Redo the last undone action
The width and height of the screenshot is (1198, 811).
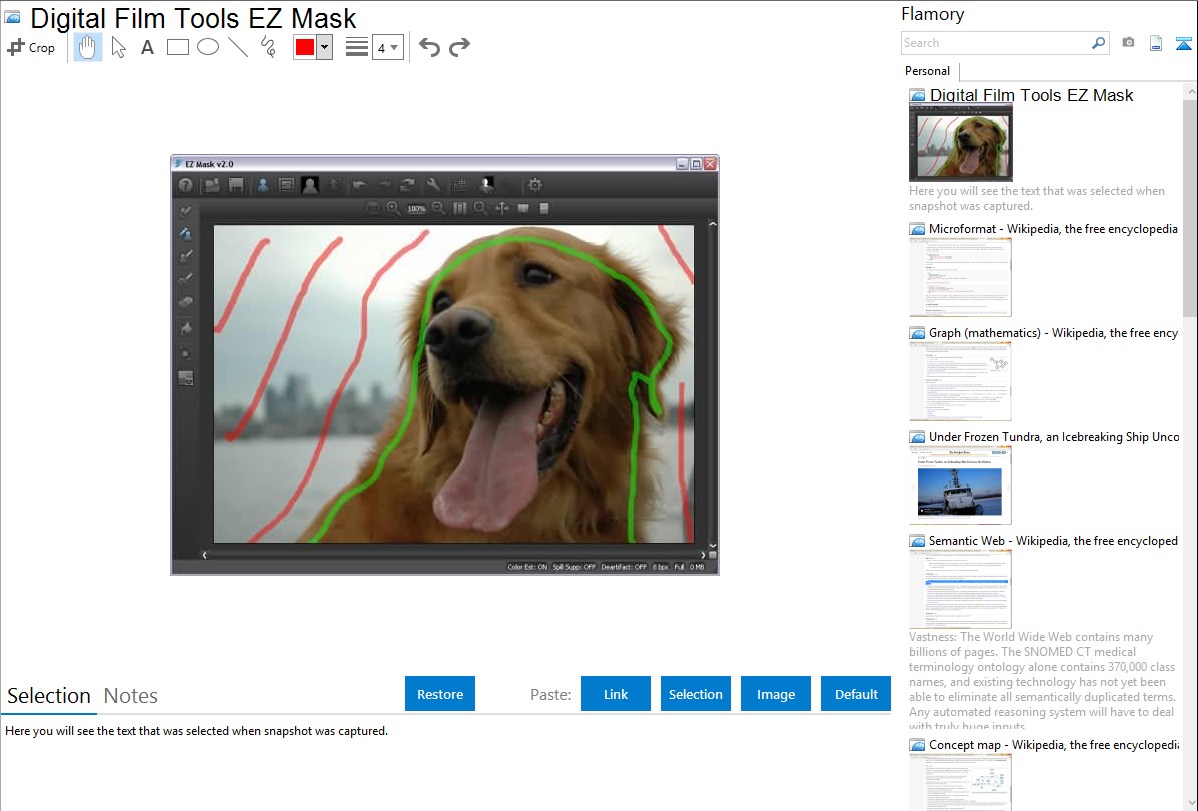[x=459, y=47]
